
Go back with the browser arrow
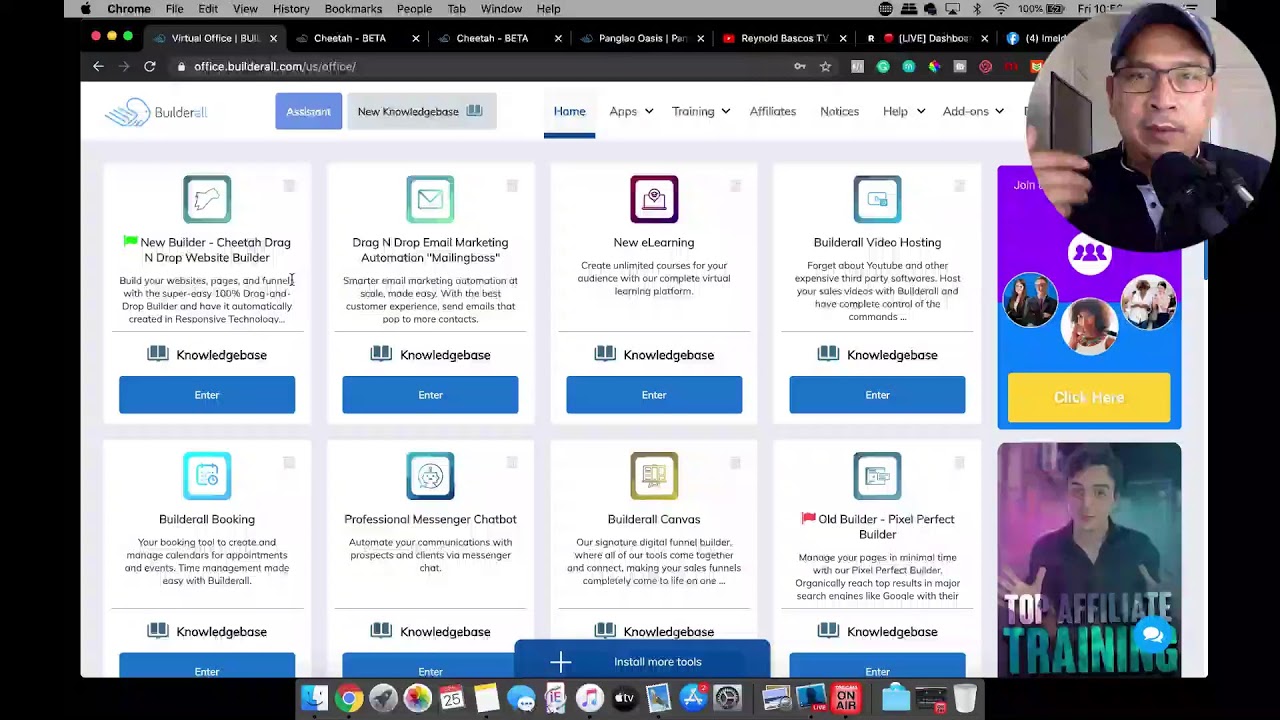(x=98, y=66)
